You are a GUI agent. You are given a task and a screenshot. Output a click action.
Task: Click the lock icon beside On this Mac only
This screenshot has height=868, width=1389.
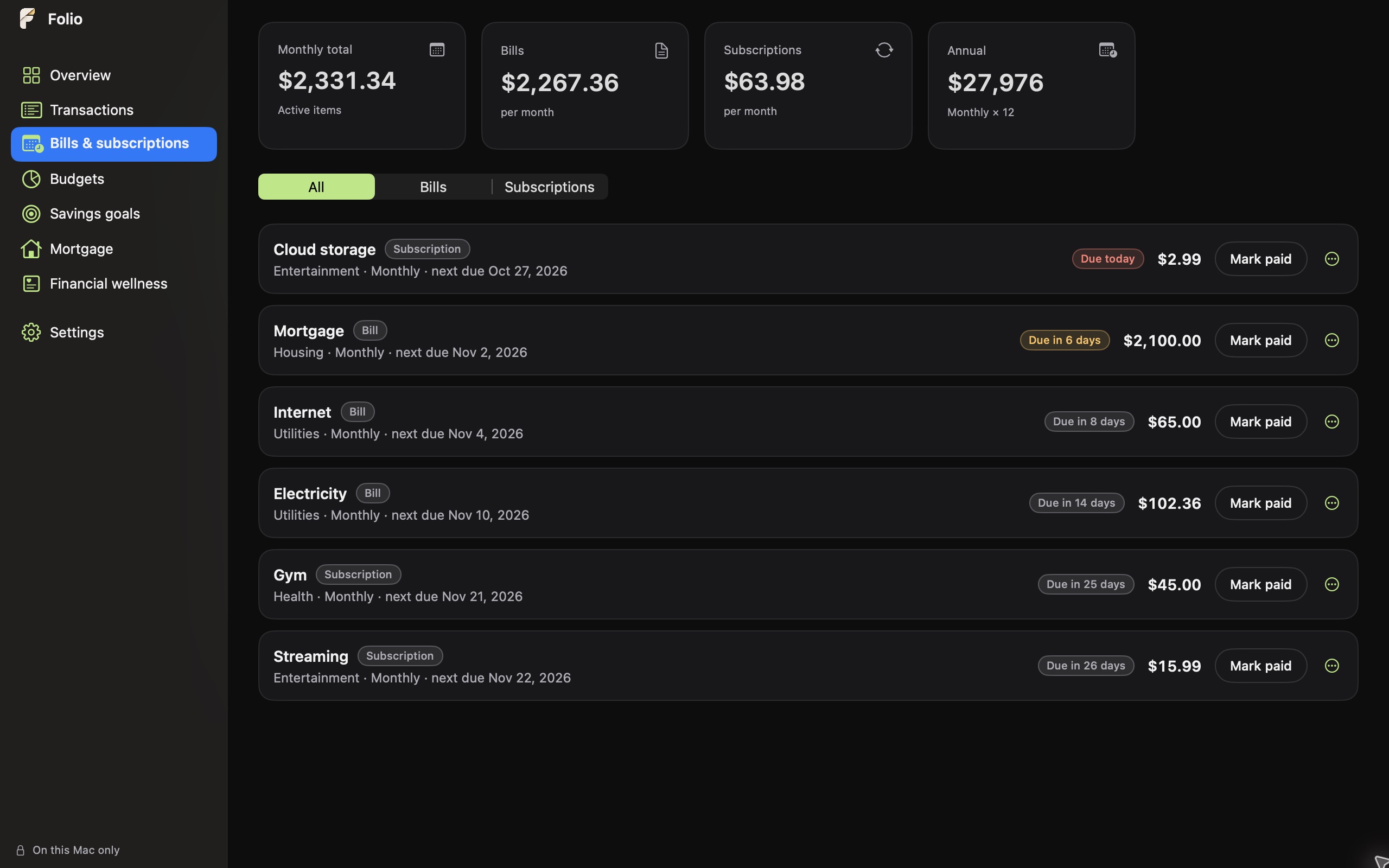point(20,850)
